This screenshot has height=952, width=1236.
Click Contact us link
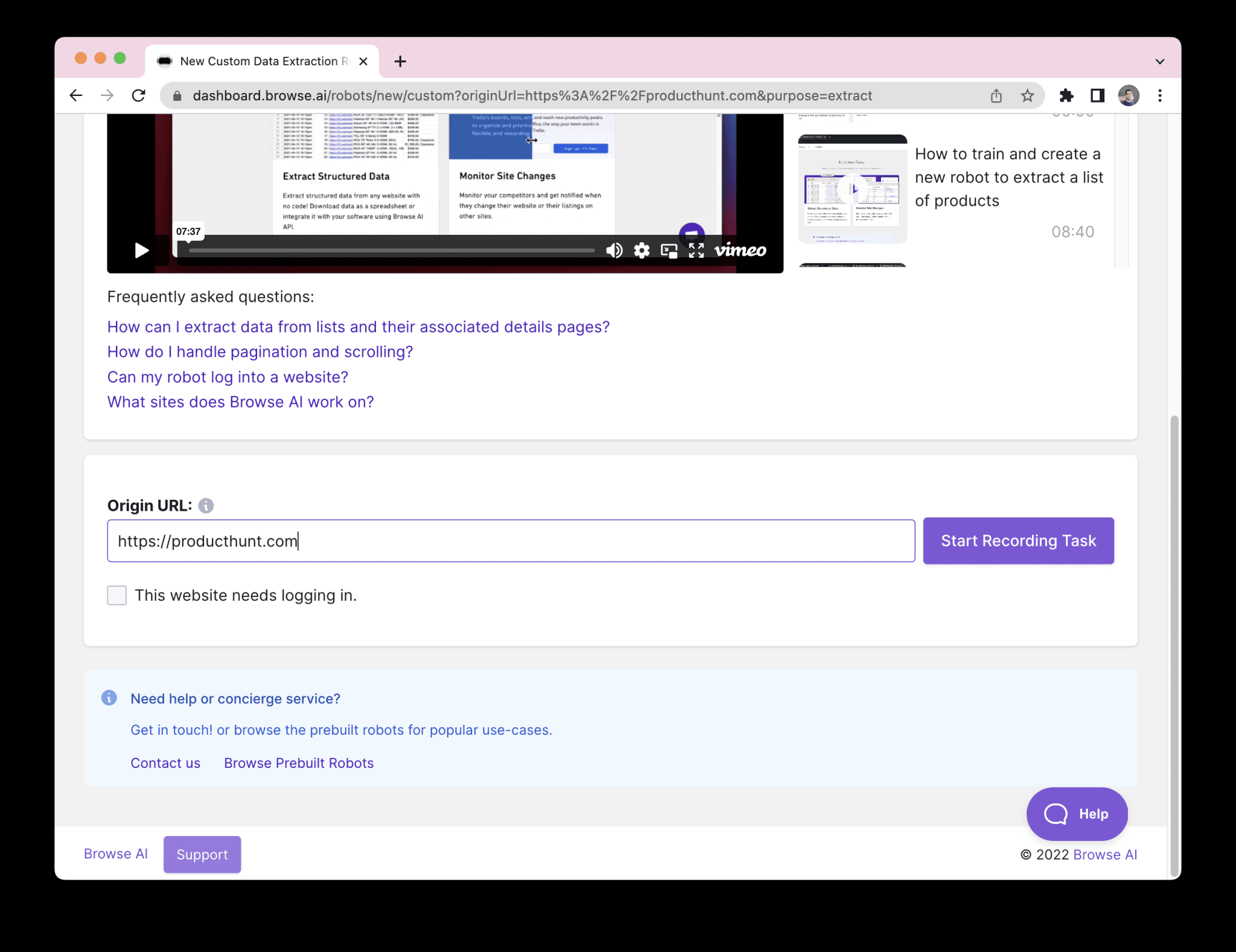point(165,762)
